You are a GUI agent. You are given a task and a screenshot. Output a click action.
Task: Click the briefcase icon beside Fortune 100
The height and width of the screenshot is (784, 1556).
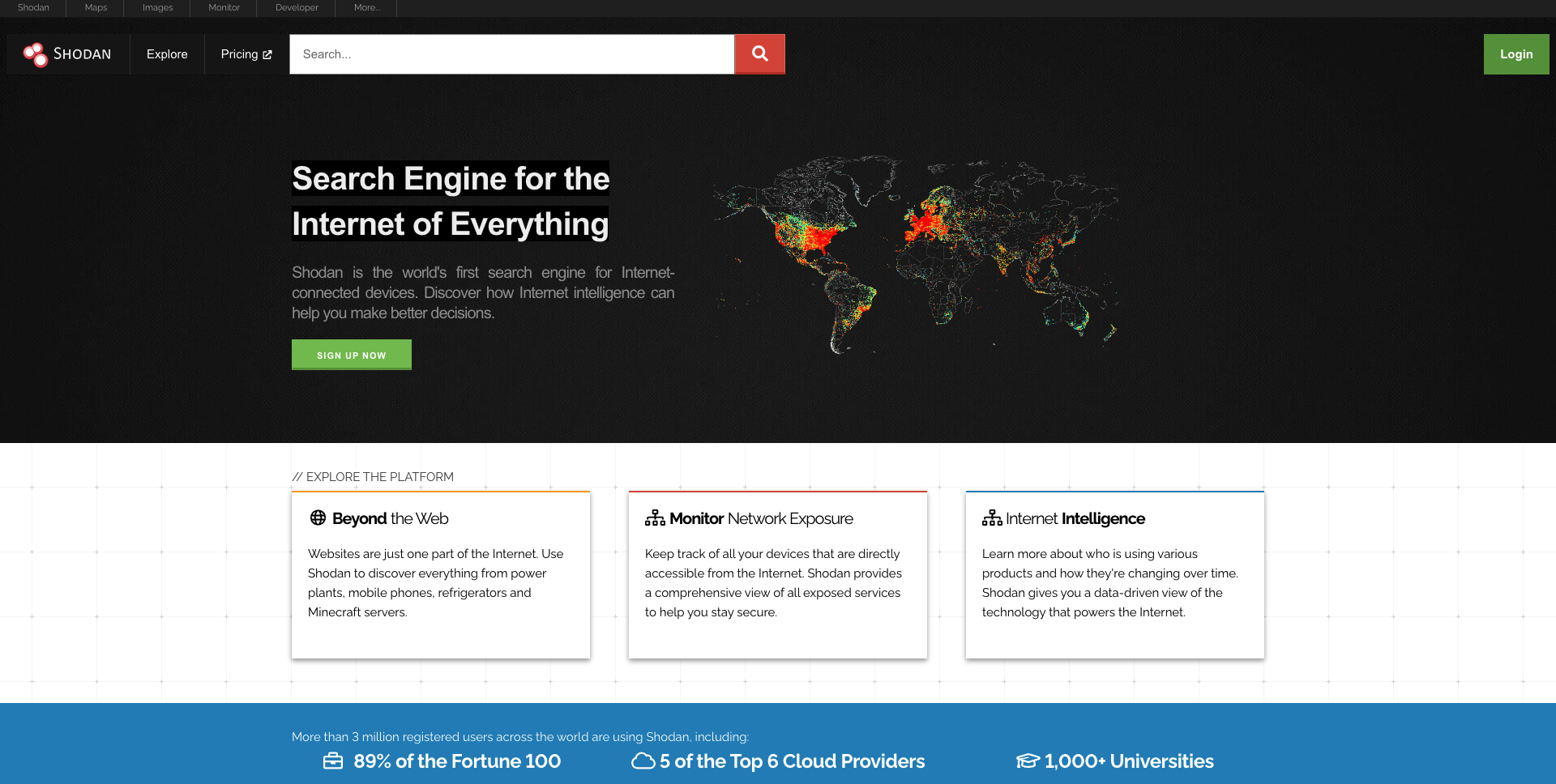(x=333, y=761)
